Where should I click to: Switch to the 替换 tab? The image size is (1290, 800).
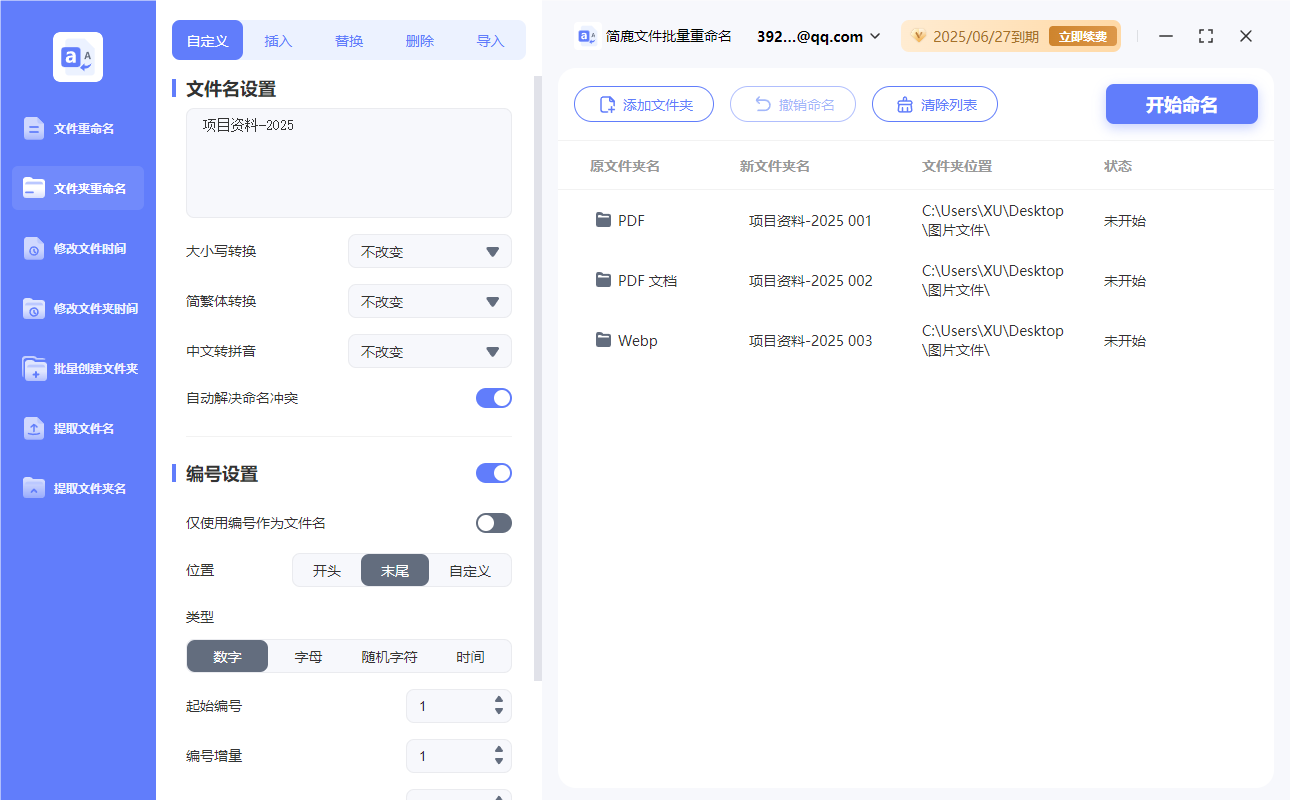click(349, 40)
